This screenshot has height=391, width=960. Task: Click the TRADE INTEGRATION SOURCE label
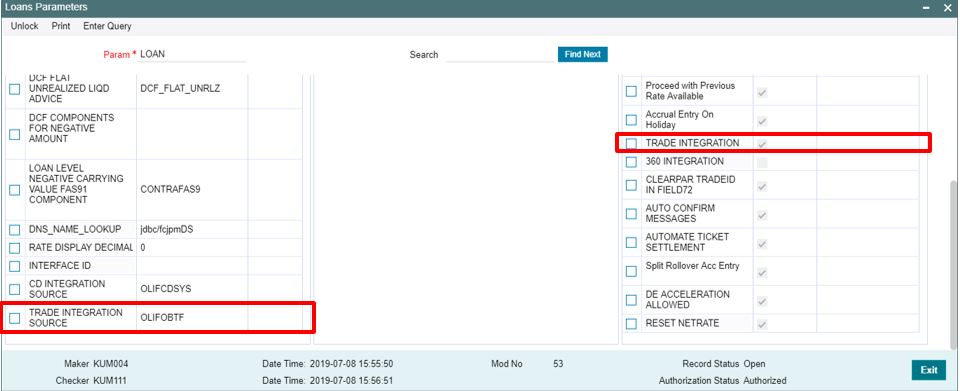click(76, 318)
